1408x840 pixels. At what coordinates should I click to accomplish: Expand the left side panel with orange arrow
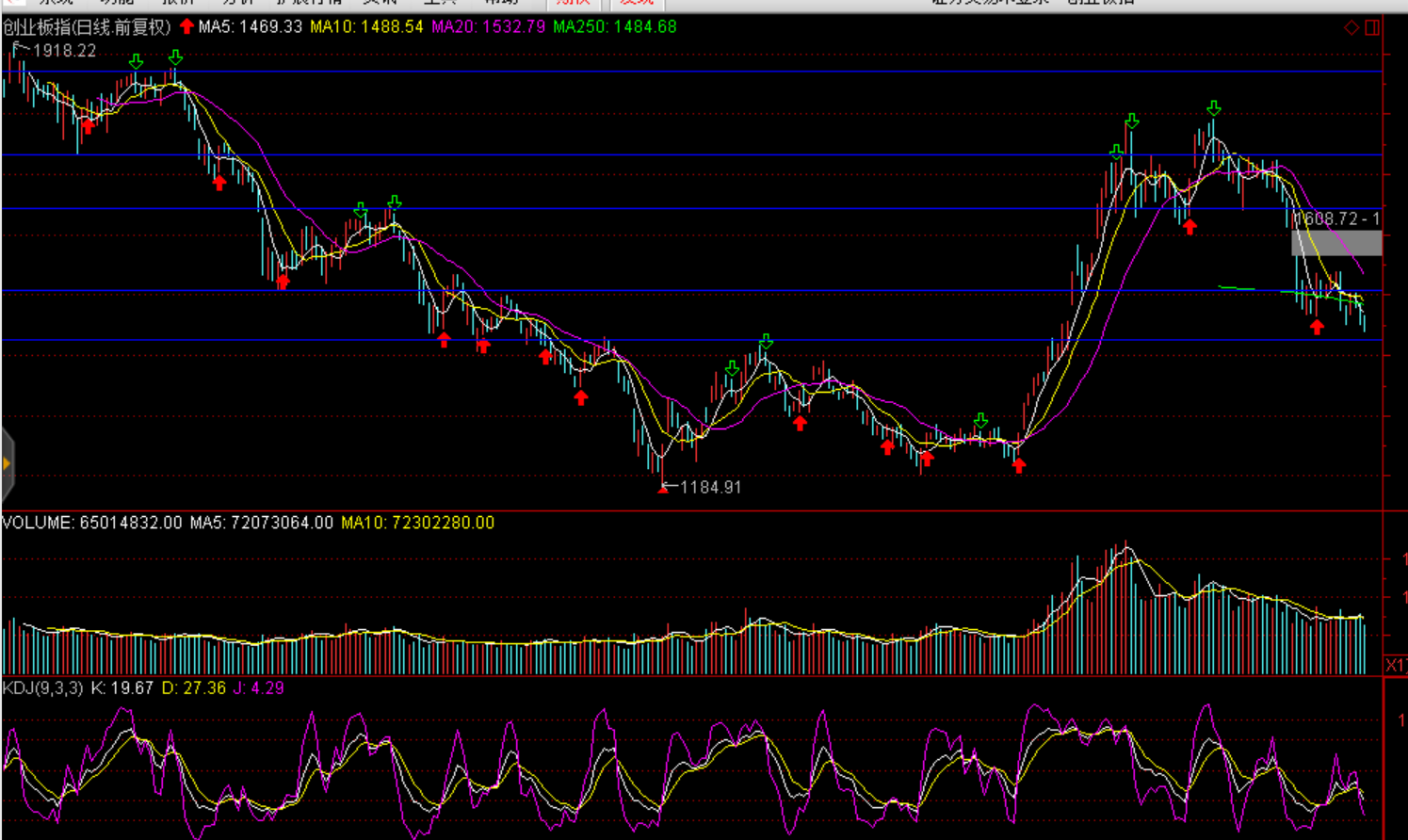tap(7, 463)
